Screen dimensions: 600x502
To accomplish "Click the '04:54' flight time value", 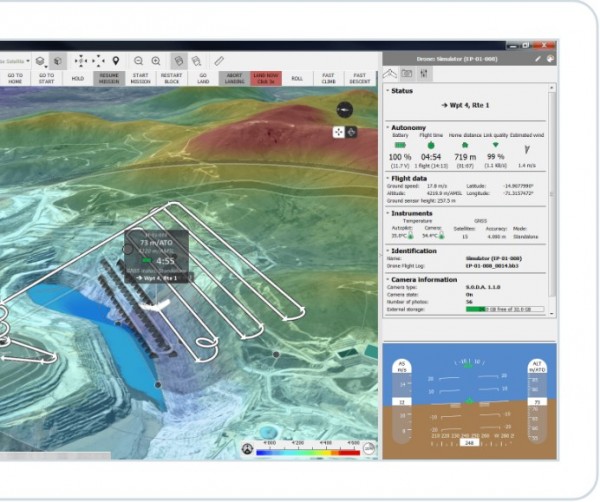I will tap(431, 157).
